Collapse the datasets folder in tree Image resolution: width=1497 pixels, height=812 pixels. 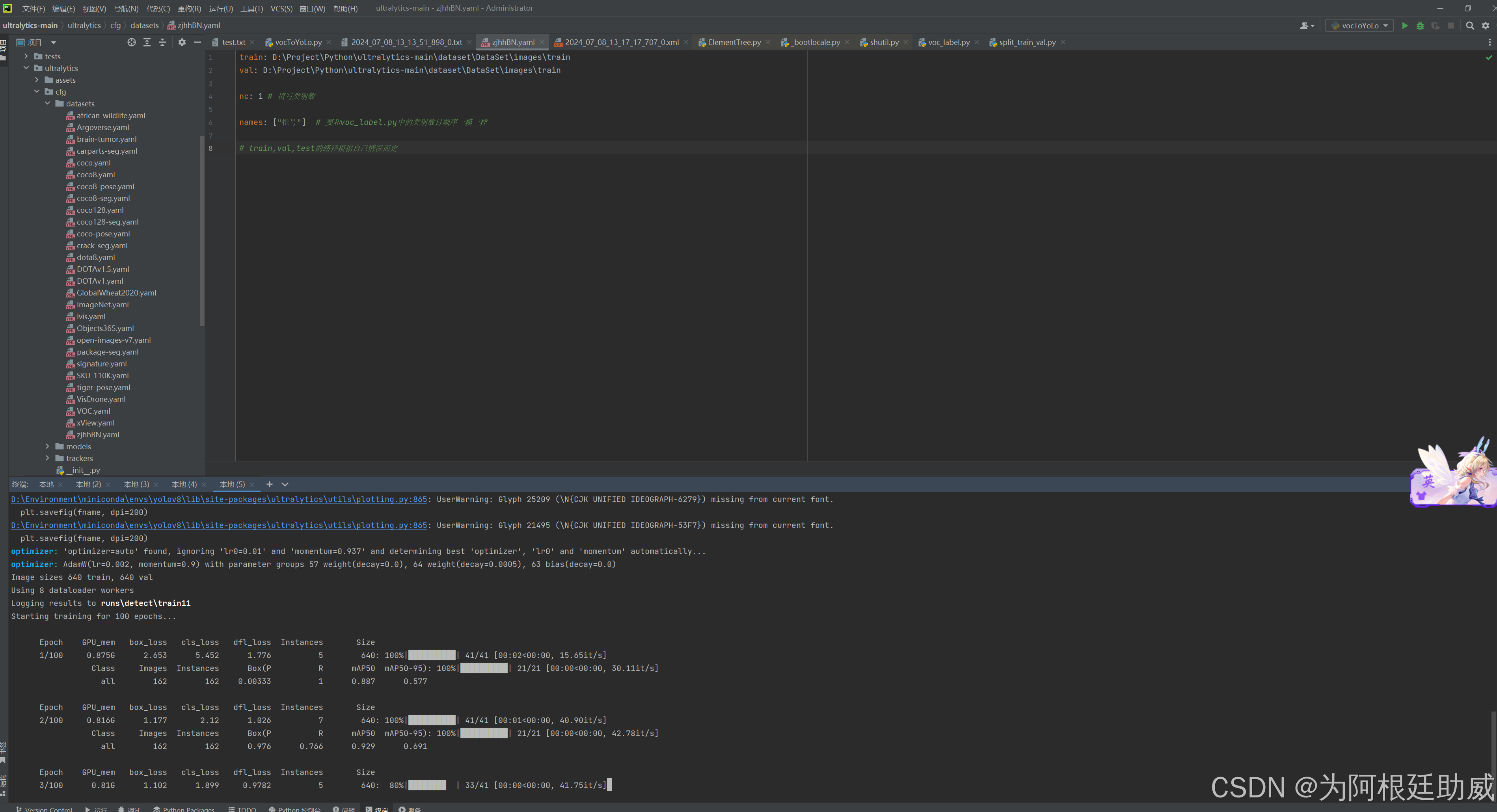click(x=48, y=104)
